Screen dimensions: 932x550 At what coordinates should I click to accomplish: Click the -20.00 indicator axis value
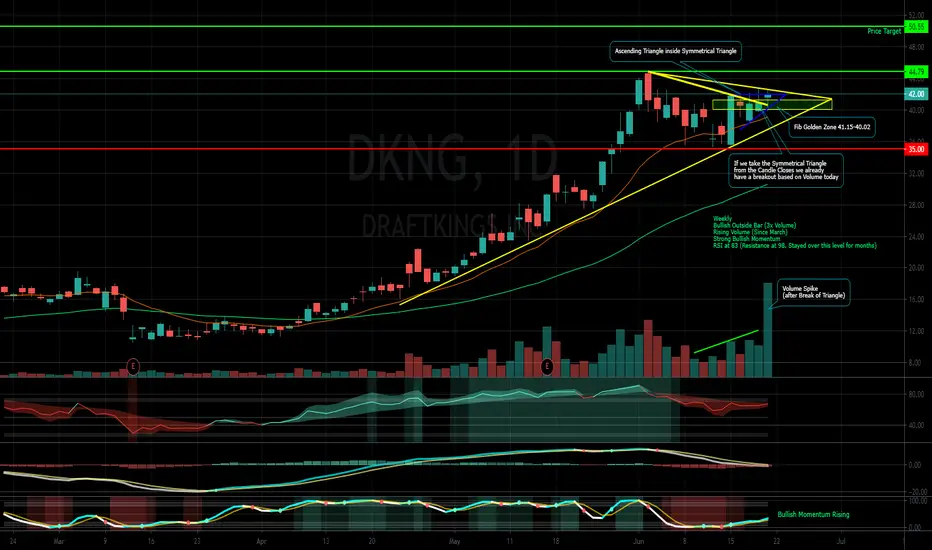click(x=917, y=492)
